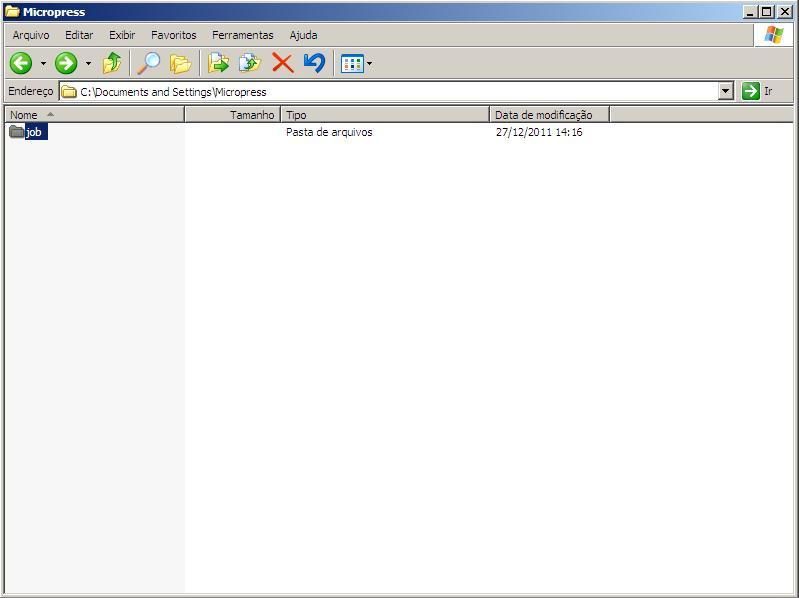799x598 pixels.
Task: Go up one folder level
Action: [x=112, y=64]
